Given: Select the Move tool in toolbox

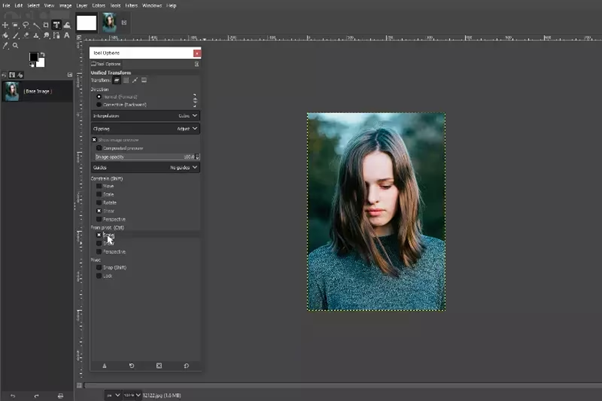Looking at the screenshot, I should [5, 25].
